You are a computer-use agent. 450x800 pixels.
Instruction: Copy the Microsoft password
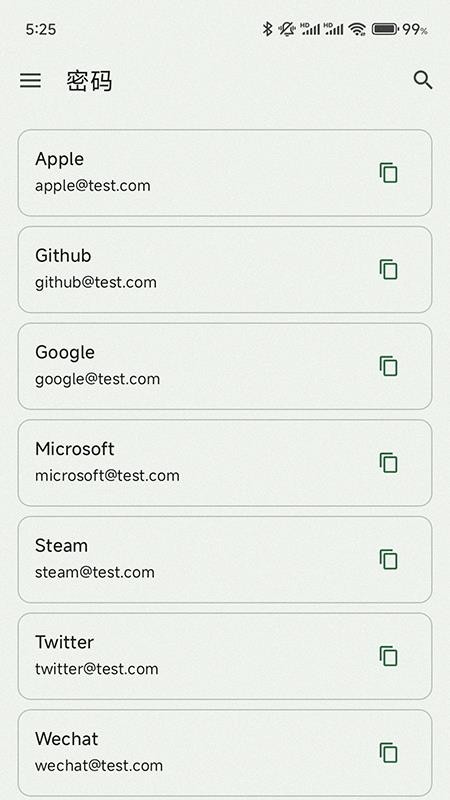[388, 463]
